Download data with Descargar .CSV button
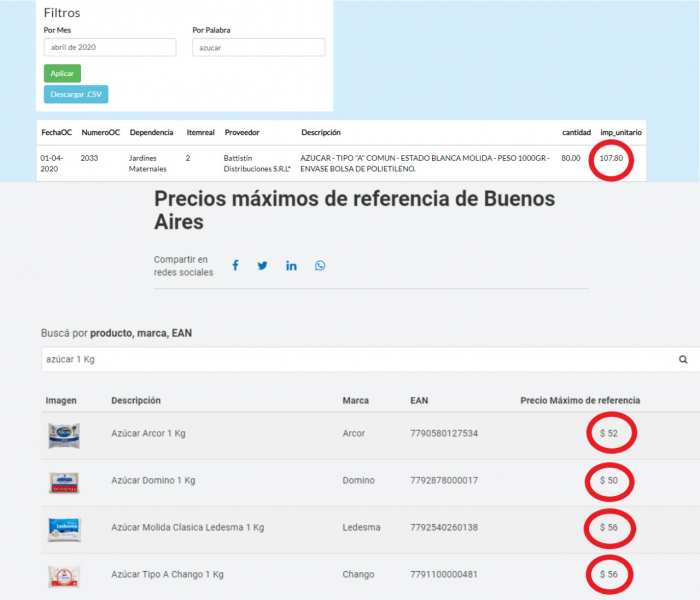Image resolution: width=700 pixels, height=600 pixels. click(x=76, y=94)
